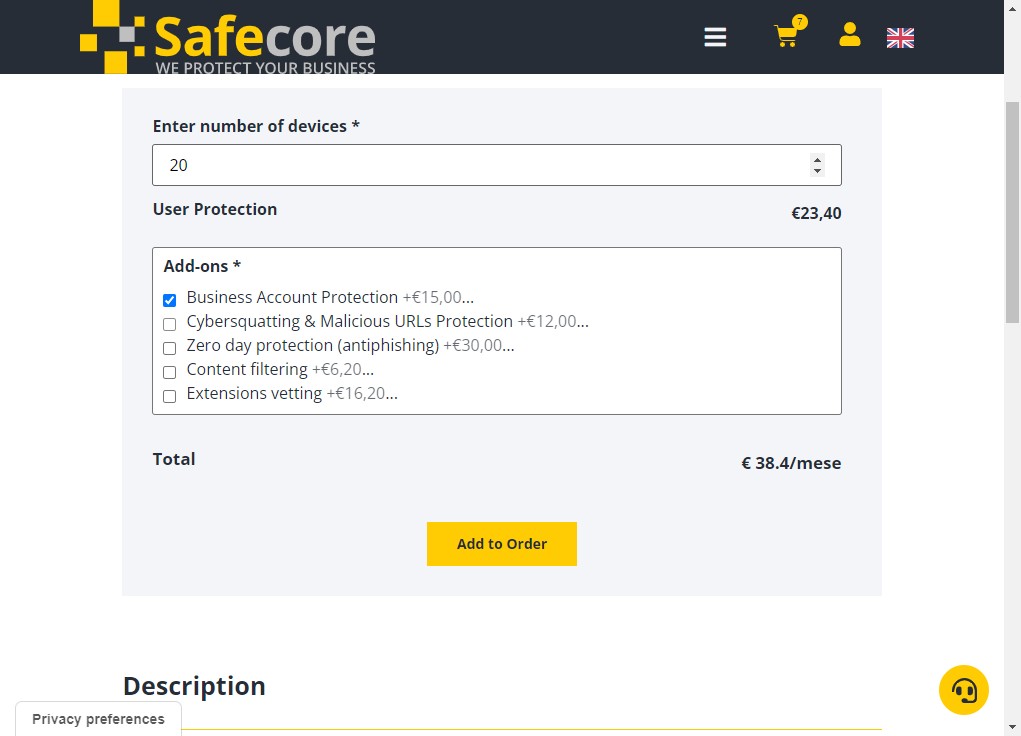Click the page scrollbar thumb
This screenshot has height=736, width=1021.
1012,212
